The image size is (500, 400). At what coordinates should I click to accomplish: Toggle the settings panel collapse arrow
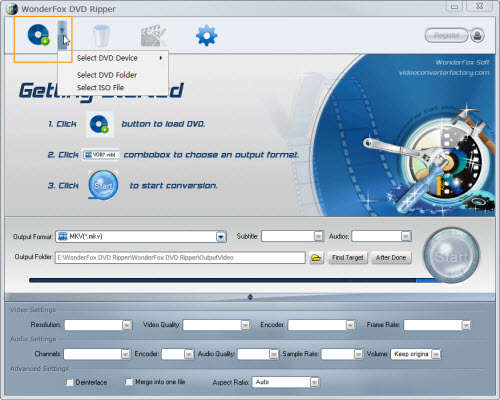(250, 297)
